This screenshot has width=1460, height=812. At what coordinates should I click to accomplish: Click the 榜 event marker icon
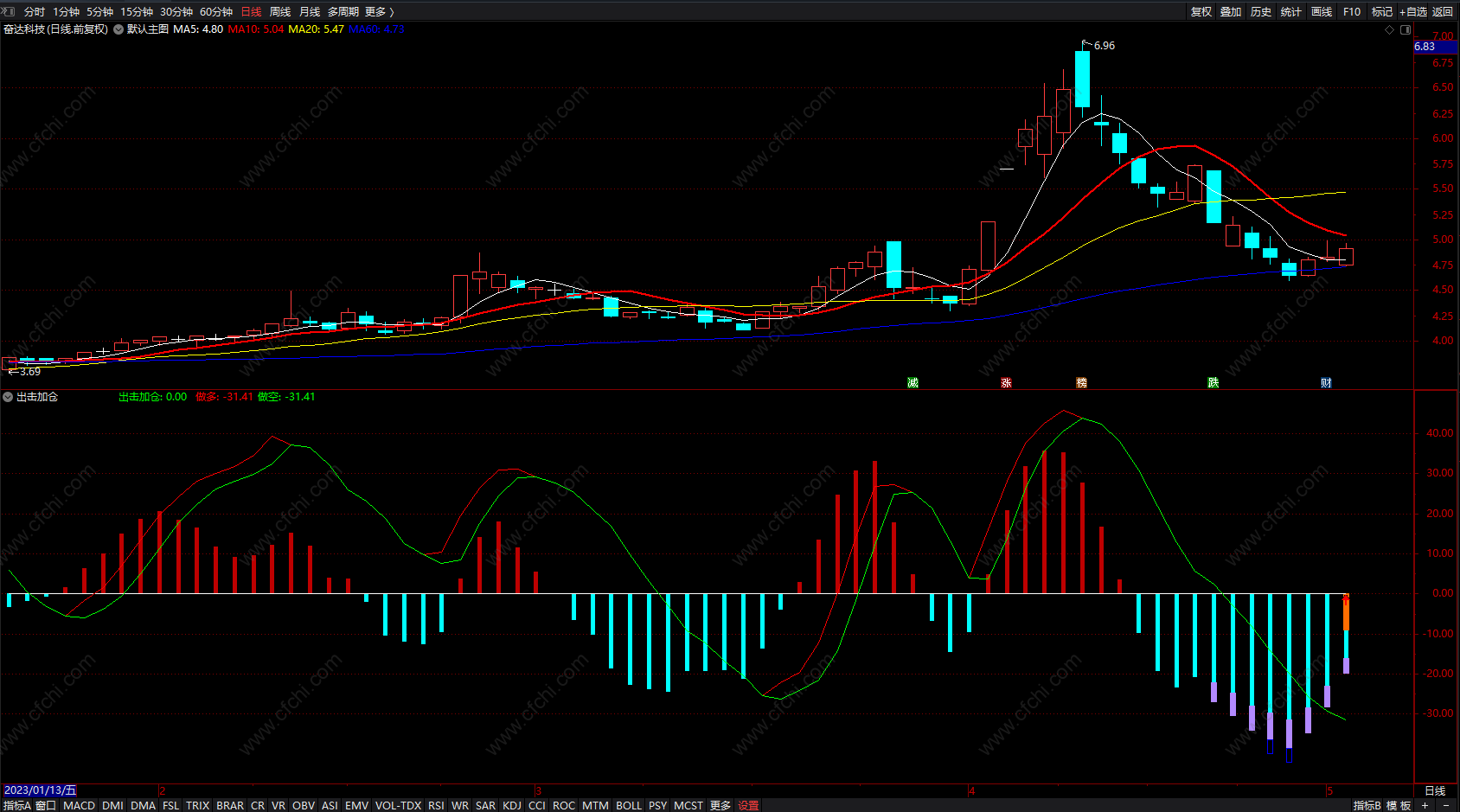[x=1081, y=382]
